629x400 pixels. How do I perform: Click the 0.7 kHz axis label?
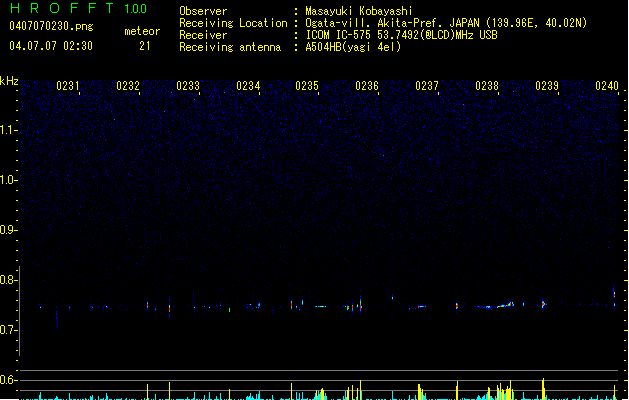(9, 330)
